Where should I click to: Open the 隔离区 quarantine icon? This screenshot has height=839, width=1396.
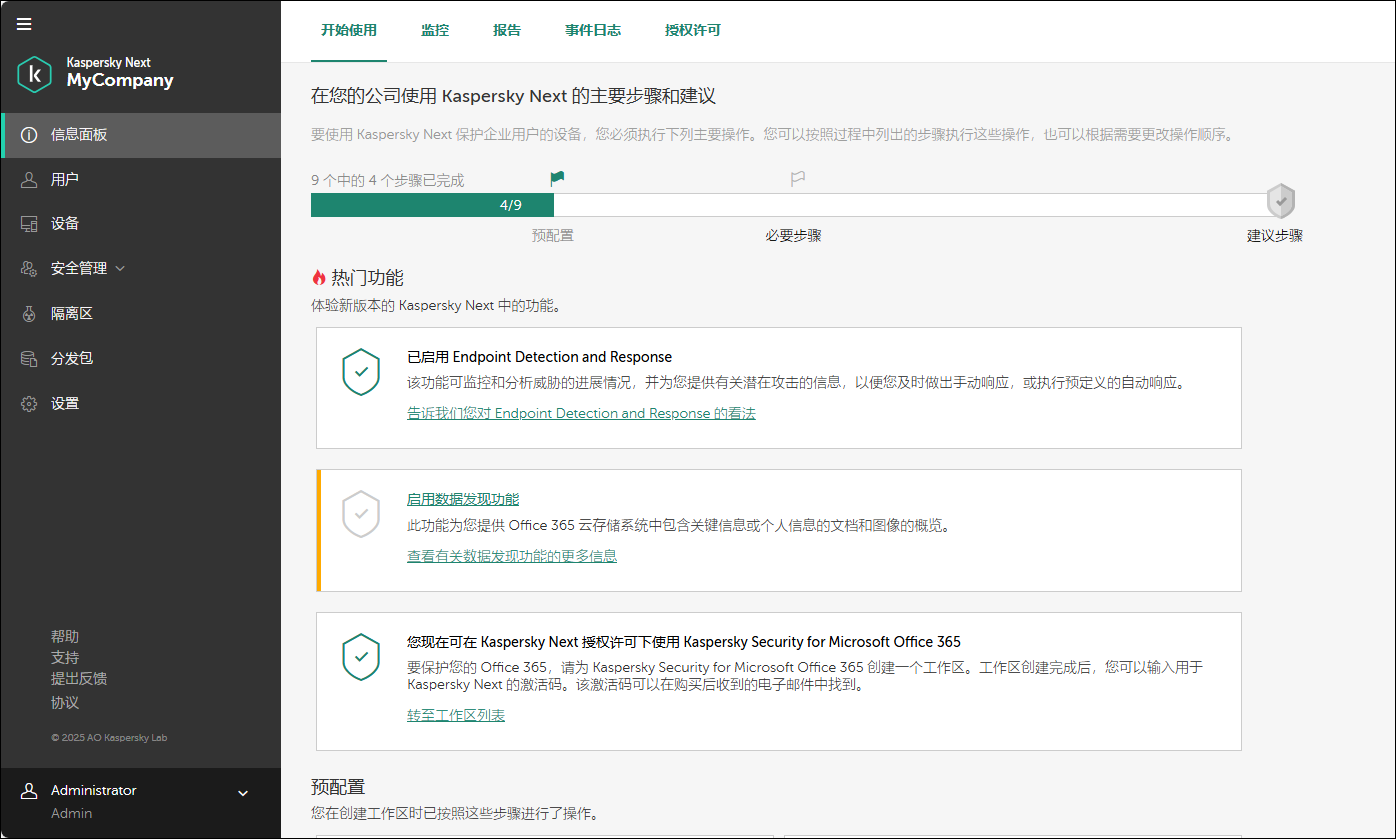(x=28, y=313)
